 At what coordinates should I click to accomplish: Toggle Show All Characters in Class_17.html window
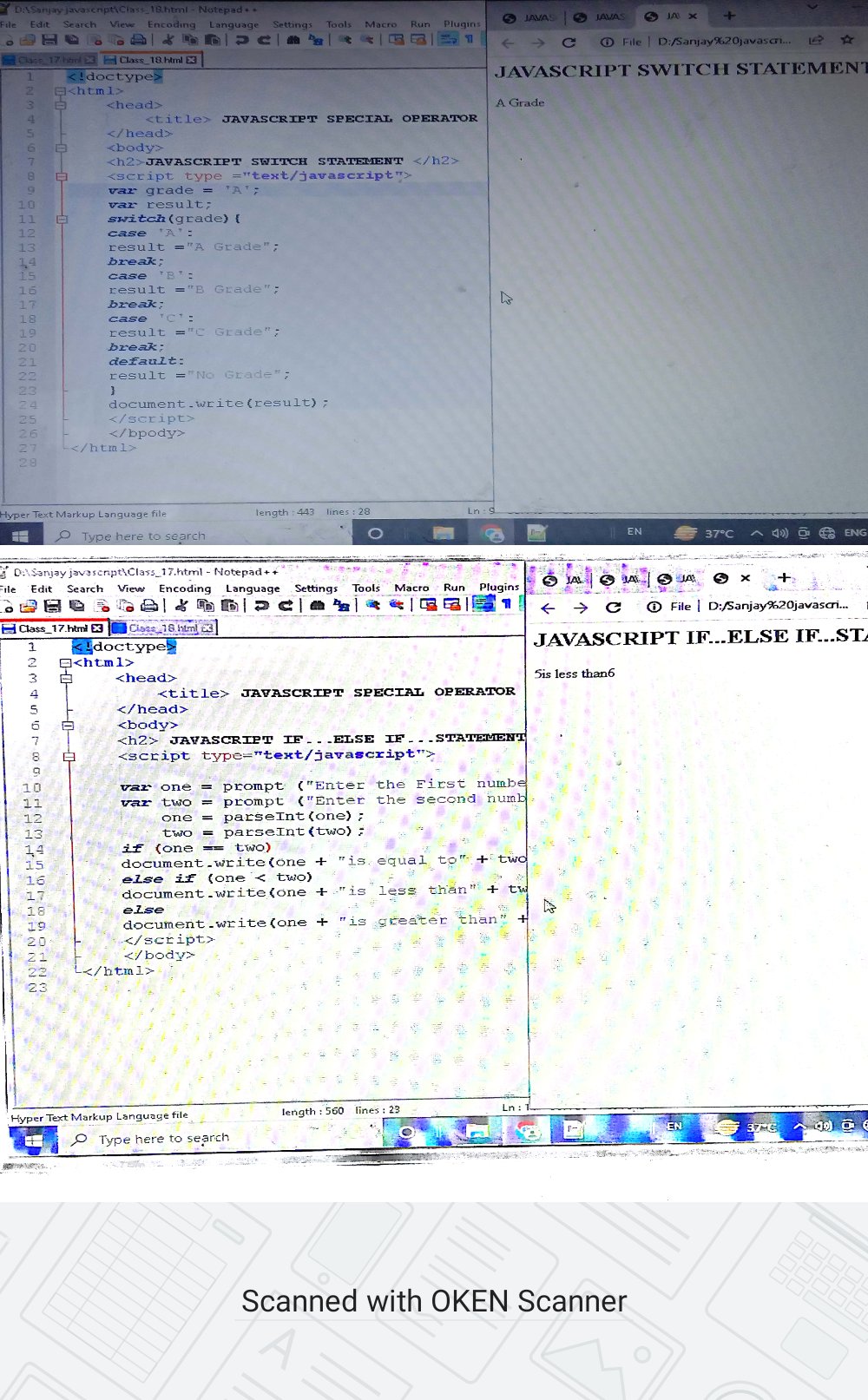click(506, 604)
